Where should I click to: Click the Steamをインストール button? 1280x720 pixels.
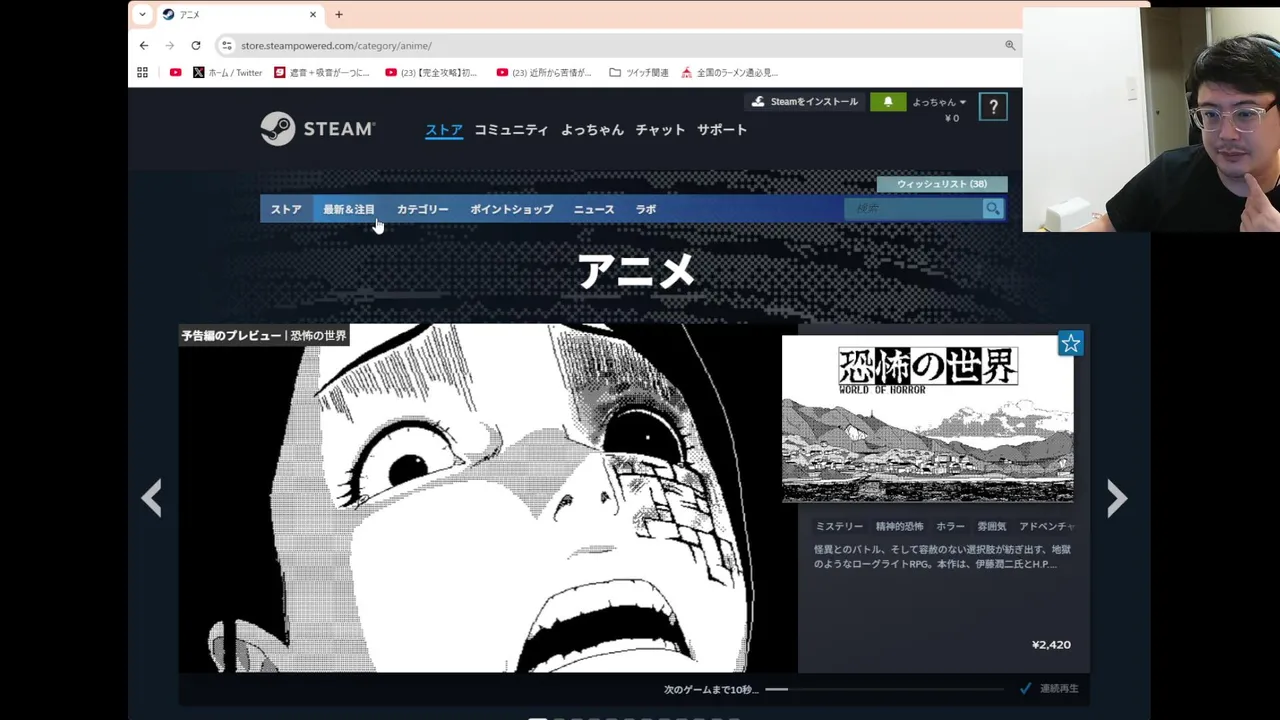804,102
